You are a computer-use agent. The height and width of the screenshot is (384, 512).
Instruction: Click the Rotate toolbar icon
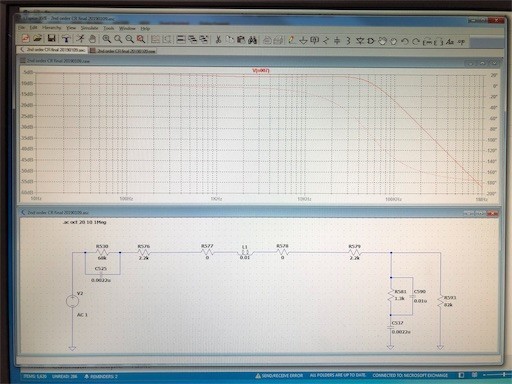(428, 42)
